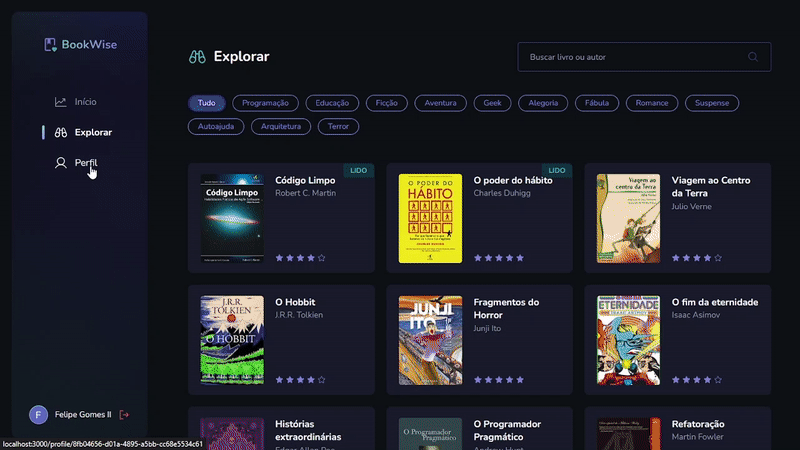Select the Romance category filter
This screenshot has width=800, height=450.
(652, 103)
